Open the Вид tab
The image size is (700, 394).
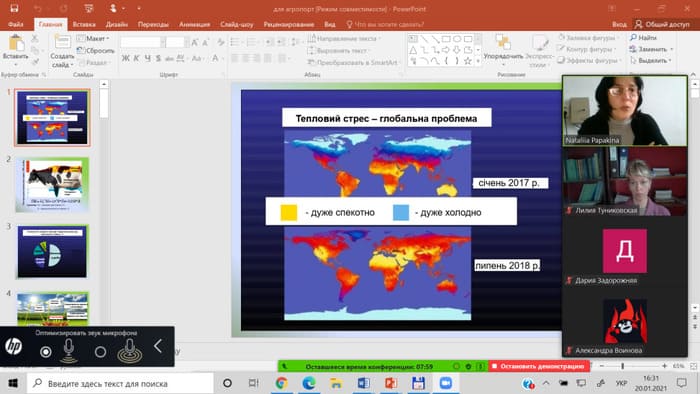click(330, 24)
